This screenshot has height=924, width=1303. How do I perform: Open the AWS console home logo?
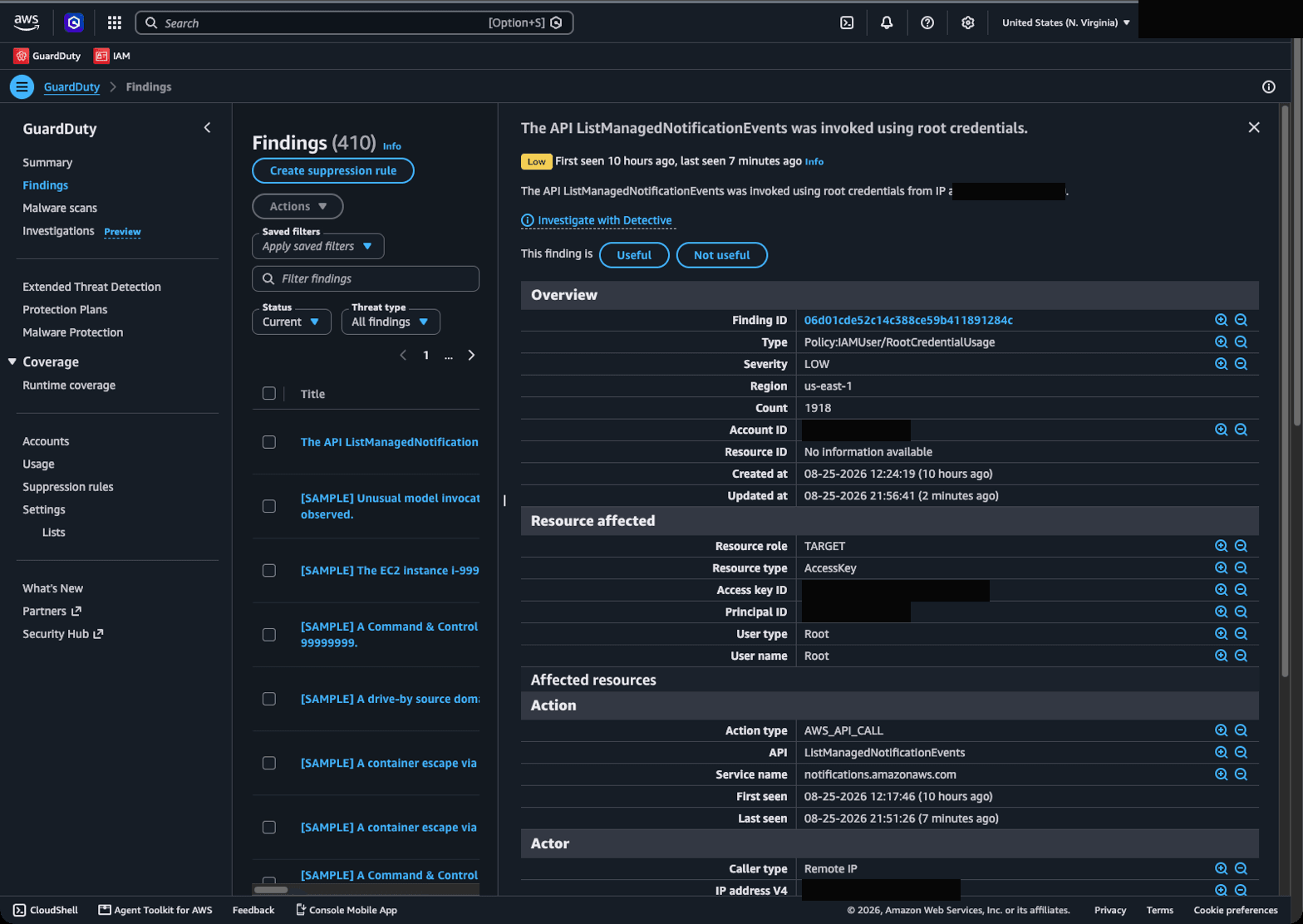tap(27, 22)
